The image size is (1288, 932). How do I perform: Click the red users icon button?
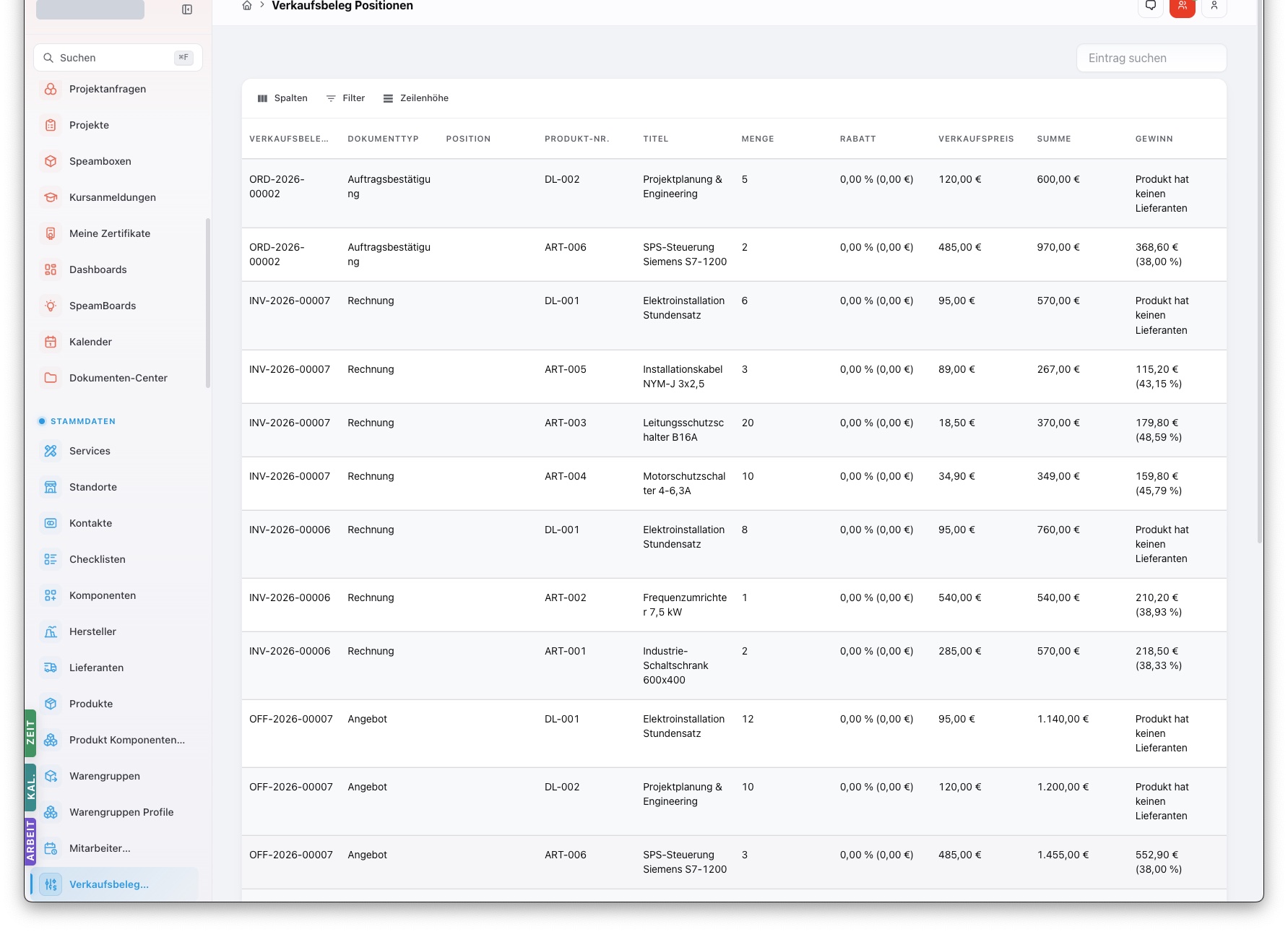coord(1183,6)
